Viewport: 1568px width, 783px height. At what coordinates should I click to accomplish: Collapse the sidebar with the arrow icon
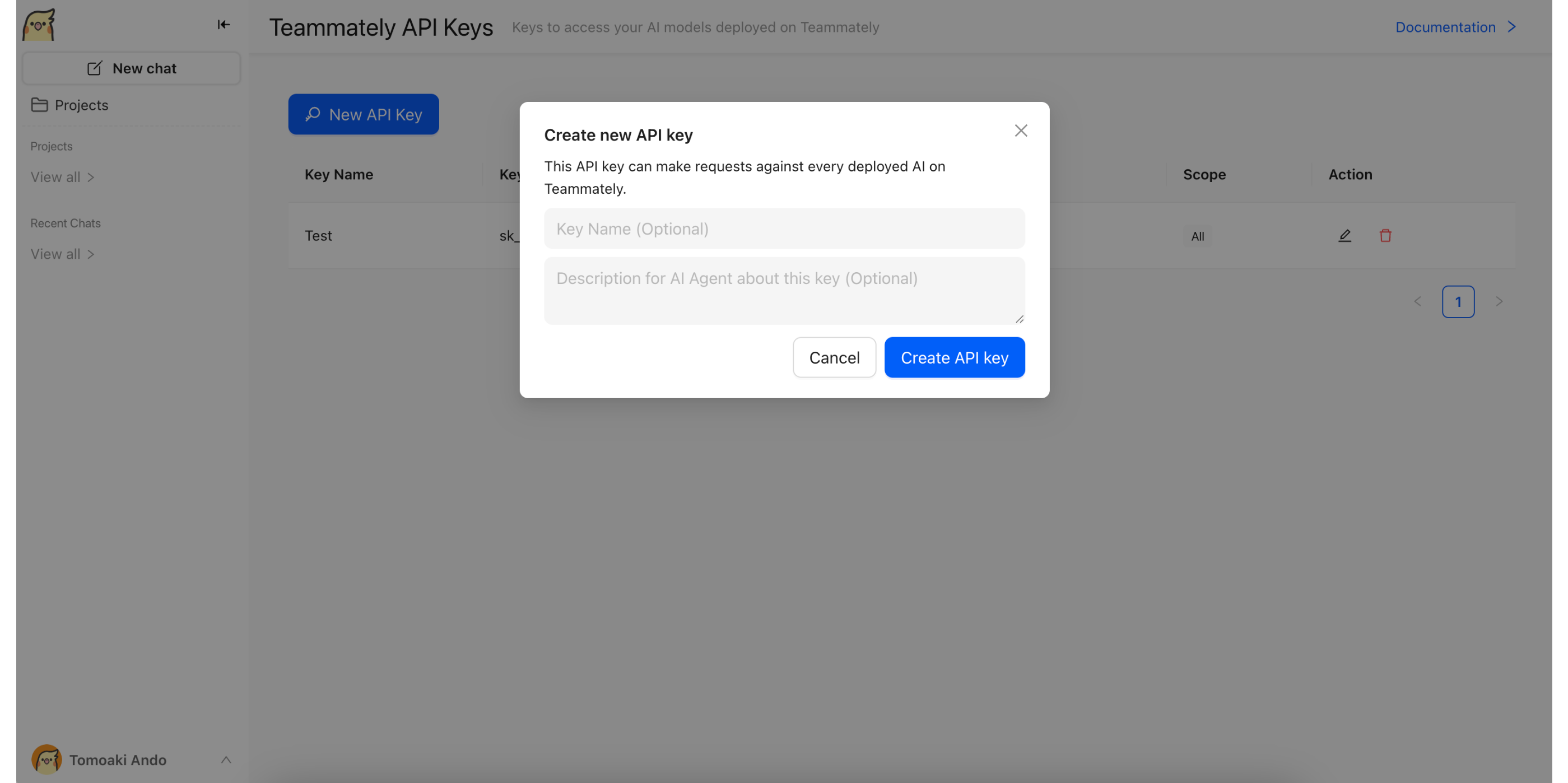[224, 24]
